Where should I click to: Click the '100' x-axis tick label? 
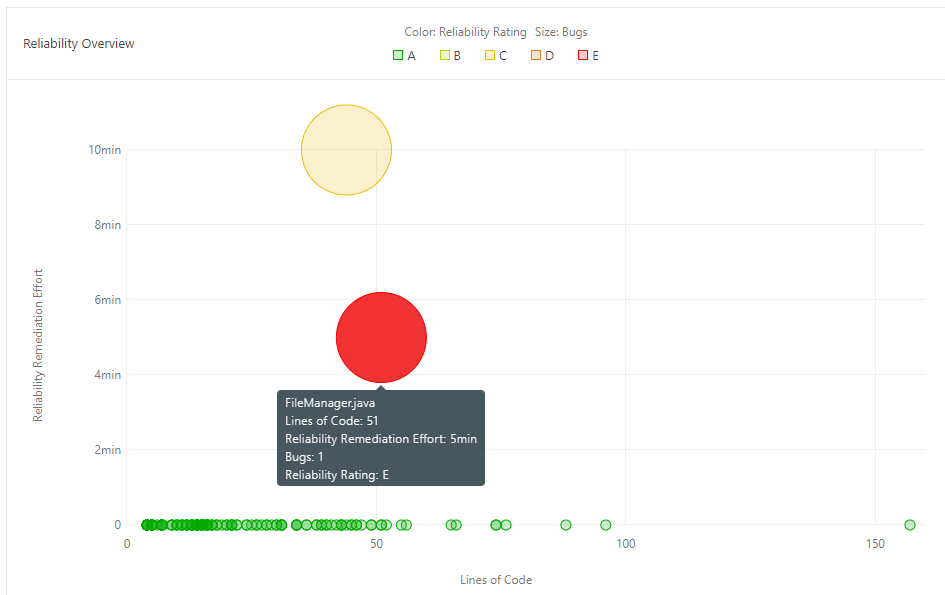(x=626, y=544)
